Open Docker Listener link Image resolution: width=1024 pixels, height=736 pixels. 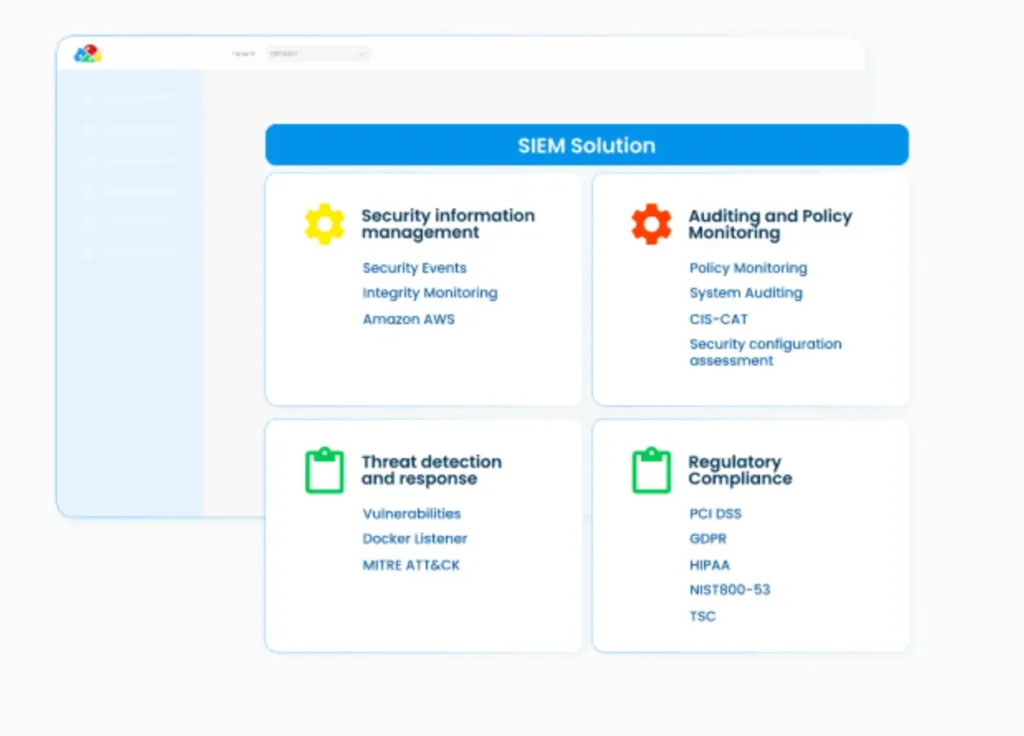coord(414,539)
